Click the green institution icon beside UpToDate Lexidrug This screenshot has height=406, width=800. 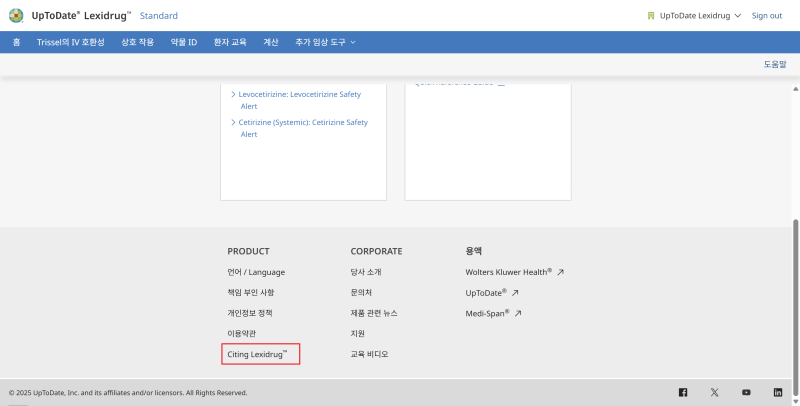click(651, 16)
